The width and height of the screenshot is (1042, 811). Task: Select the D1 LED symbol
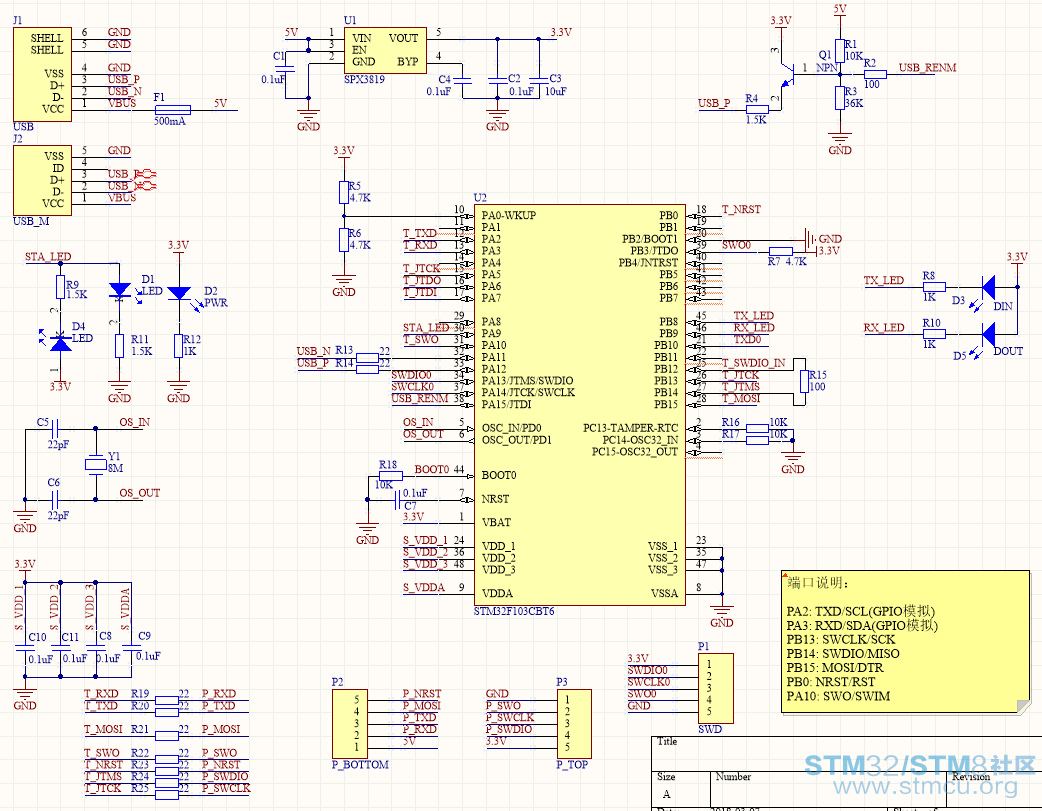(x=120, y=290)
